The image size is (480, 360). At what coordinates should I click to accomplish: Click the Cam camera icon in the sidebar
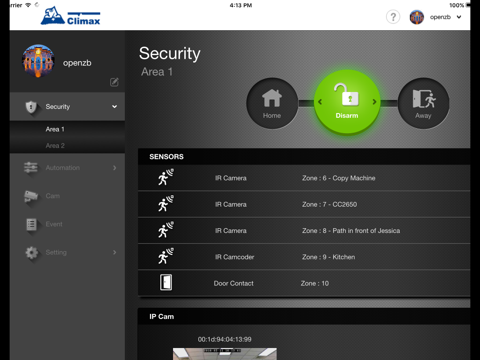pyautogui.click(x=31, y=196)
